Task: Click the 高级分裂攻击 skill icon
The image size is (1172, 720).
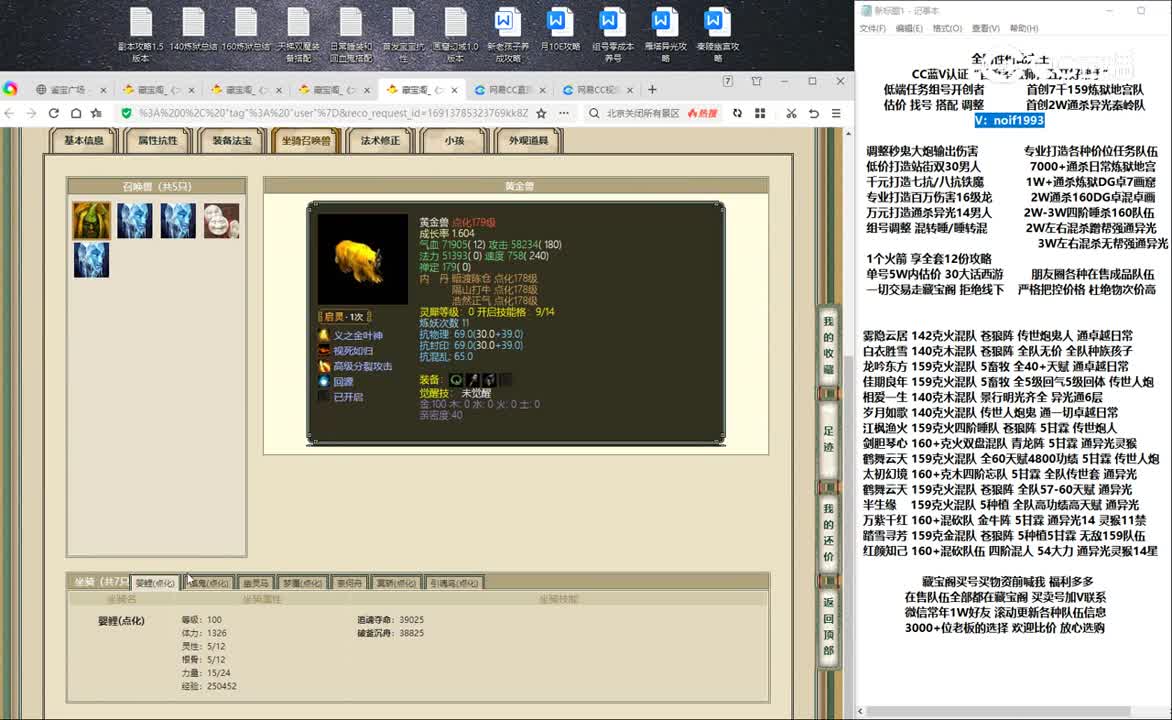Action: tap(324, 366)
